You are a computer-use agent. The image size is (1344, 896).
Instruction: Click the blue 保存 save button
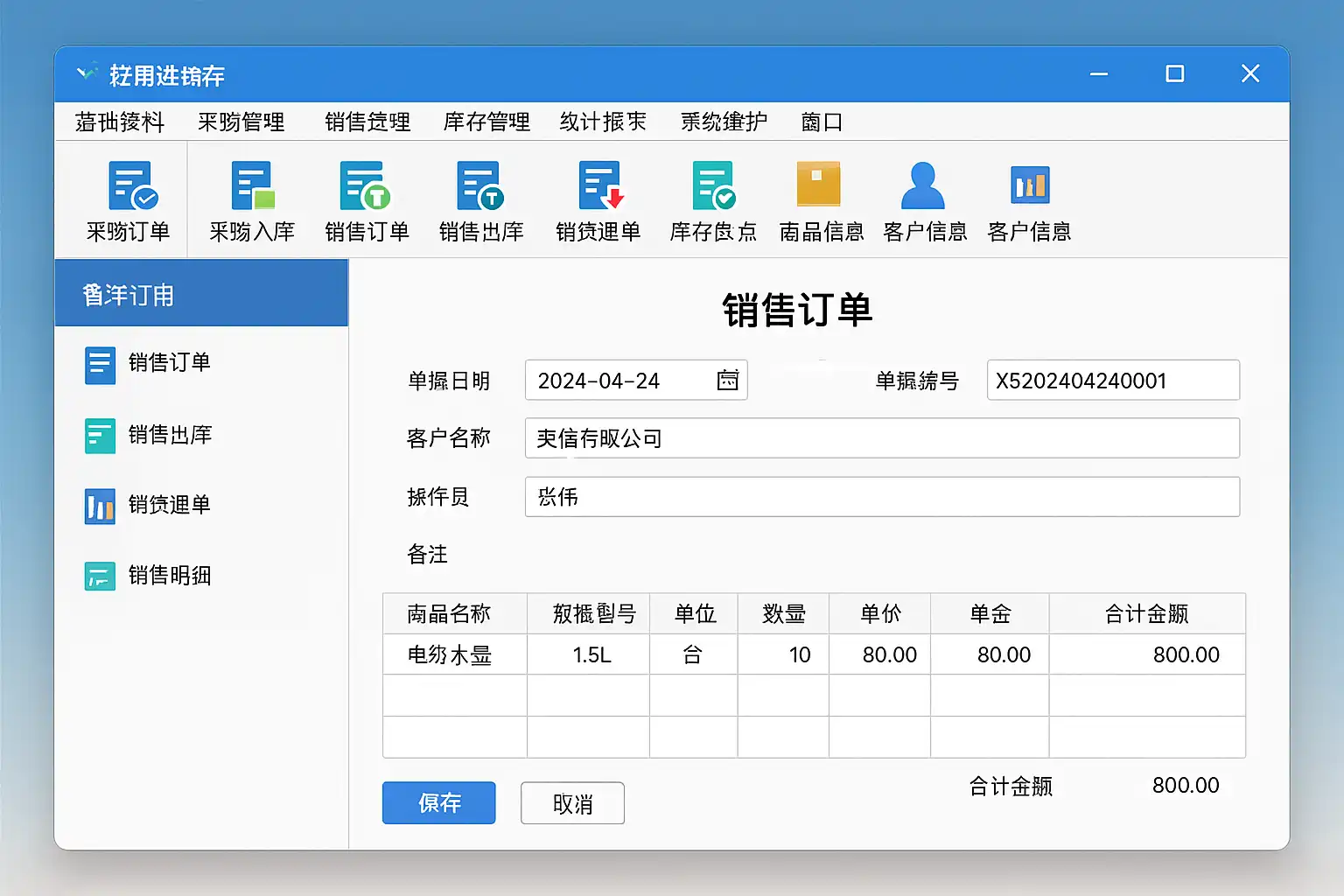[438, 802]
